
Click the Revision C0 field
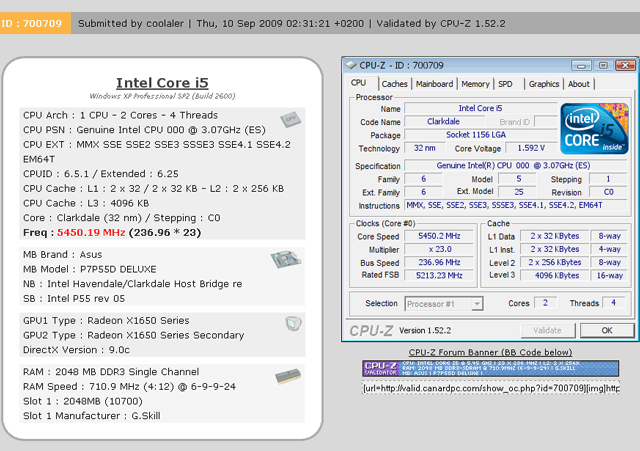coord(609,192)
